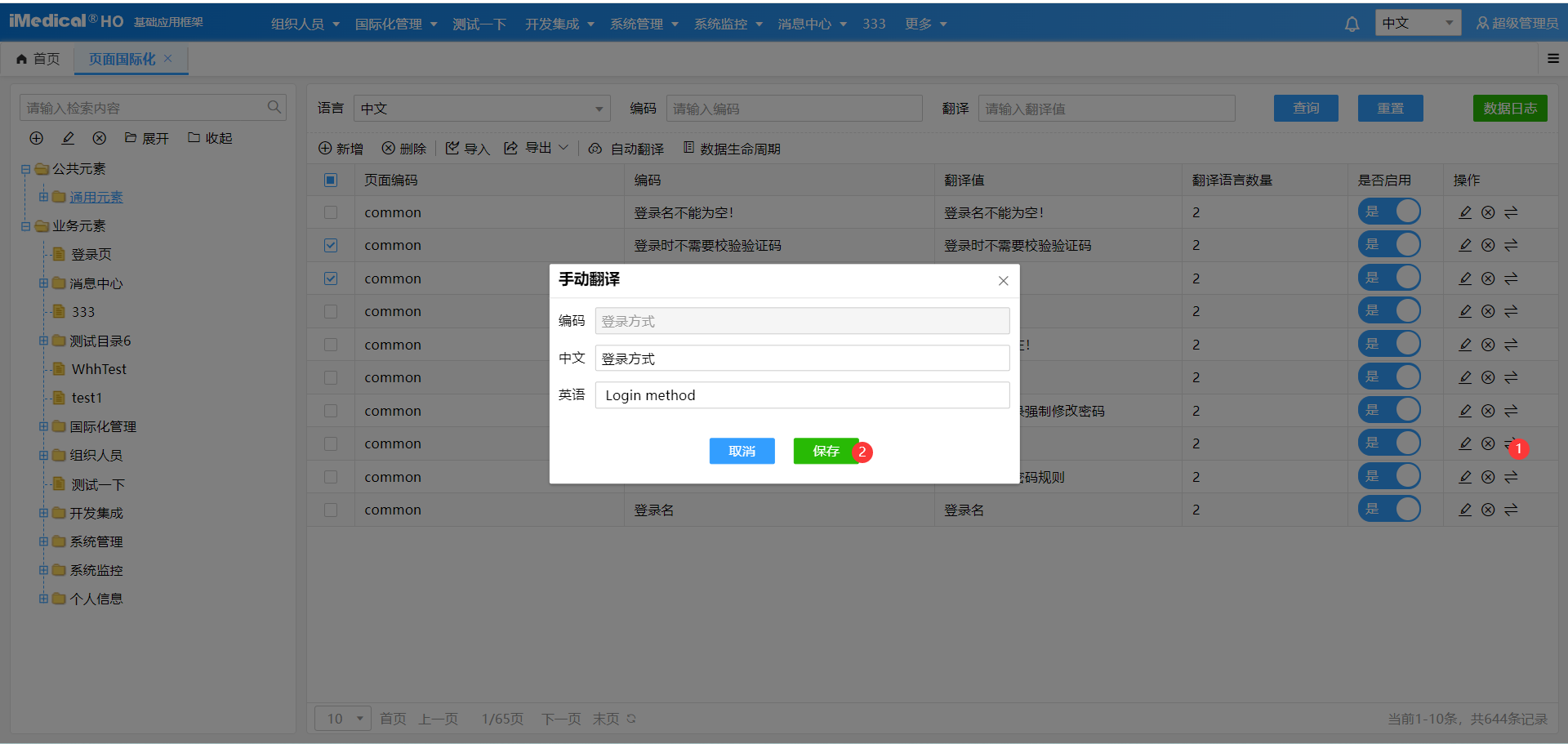Click the 重置 reset button
The height and width of the screenshot is (744, 1568).
1390,108
